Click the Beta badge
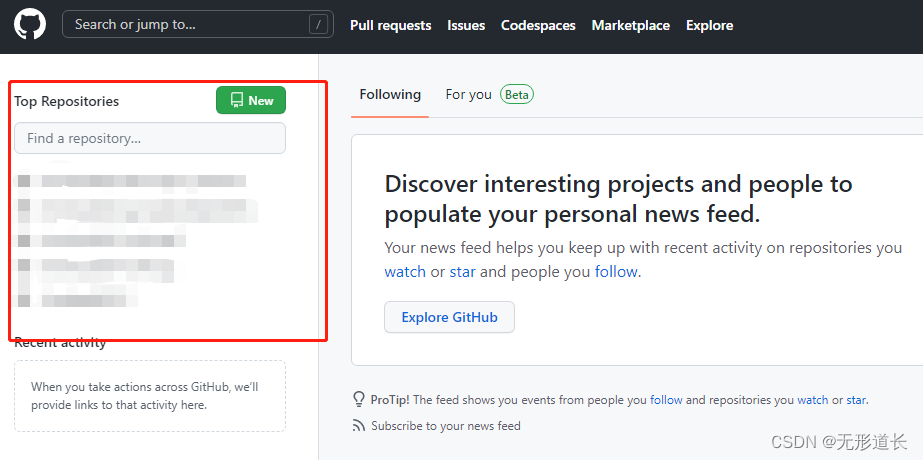The height and width of the screenshot is (460, 923). pyautogui.click(x=517, y=94)
